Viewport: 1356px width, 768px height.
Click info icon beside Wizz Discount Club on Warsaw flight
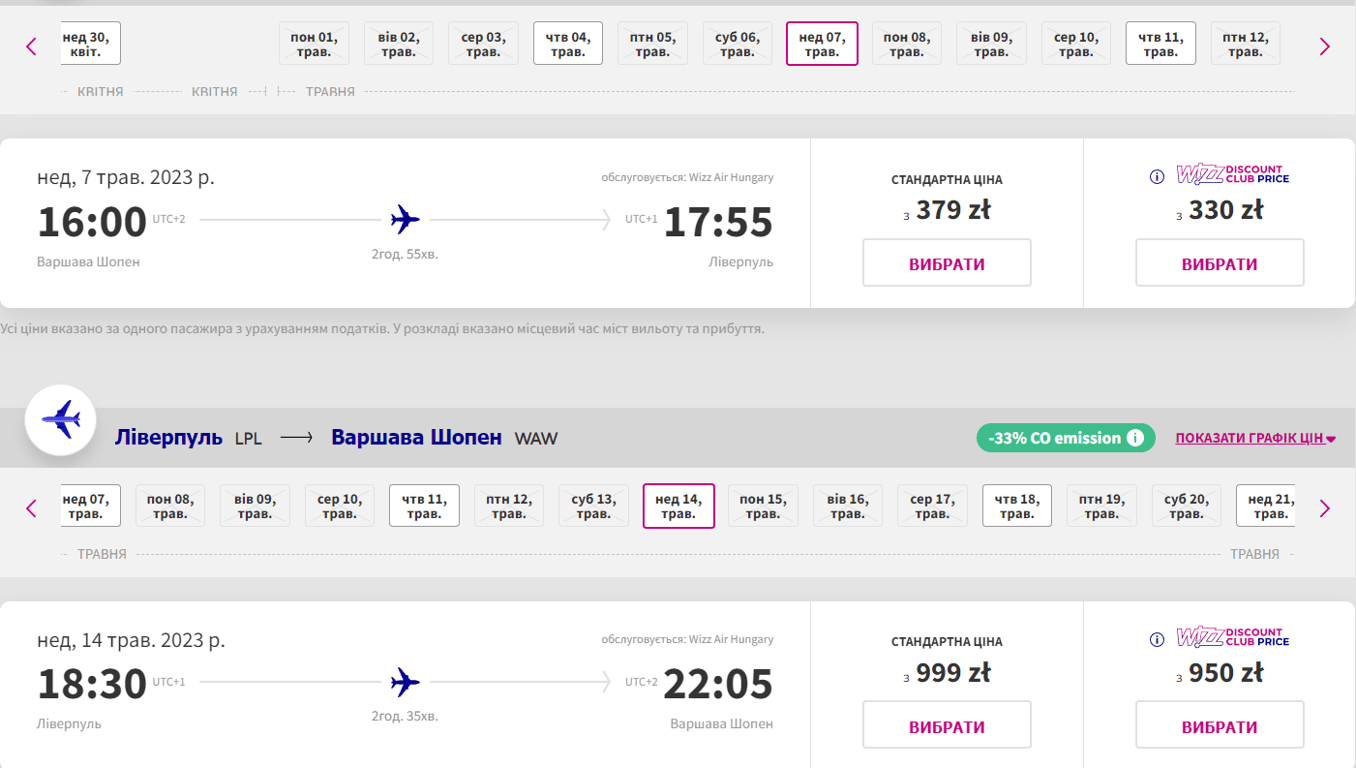[x=1157, y=177]
